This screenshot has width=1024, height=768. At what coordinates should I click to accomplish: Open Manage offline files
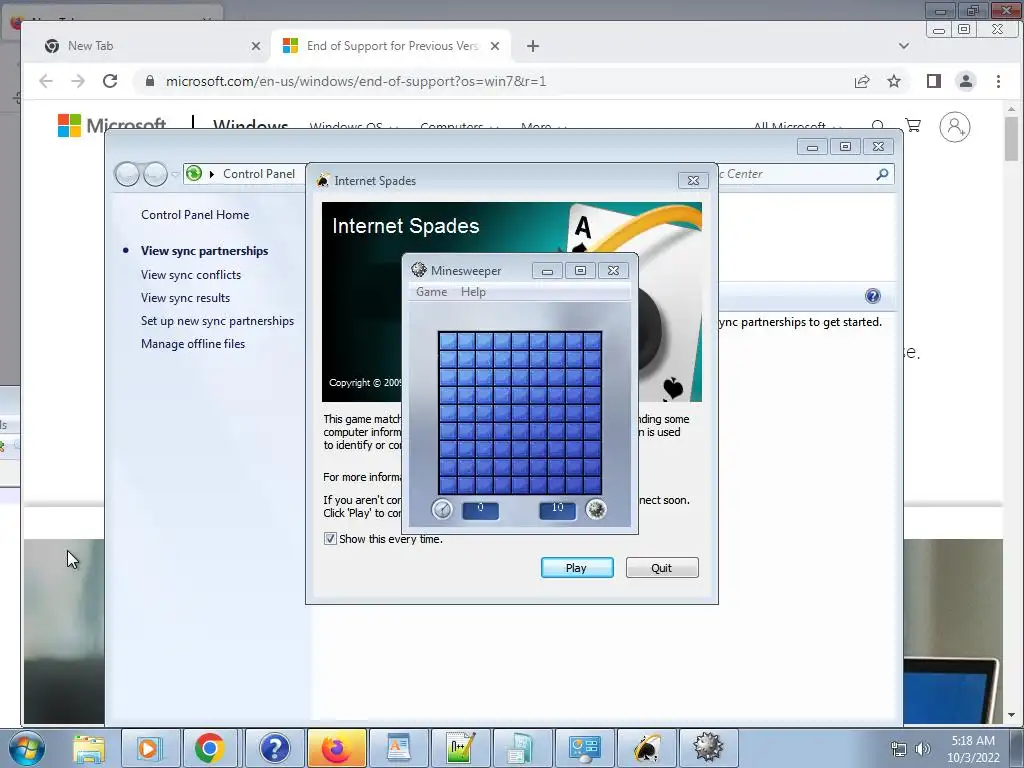(193, 344)
